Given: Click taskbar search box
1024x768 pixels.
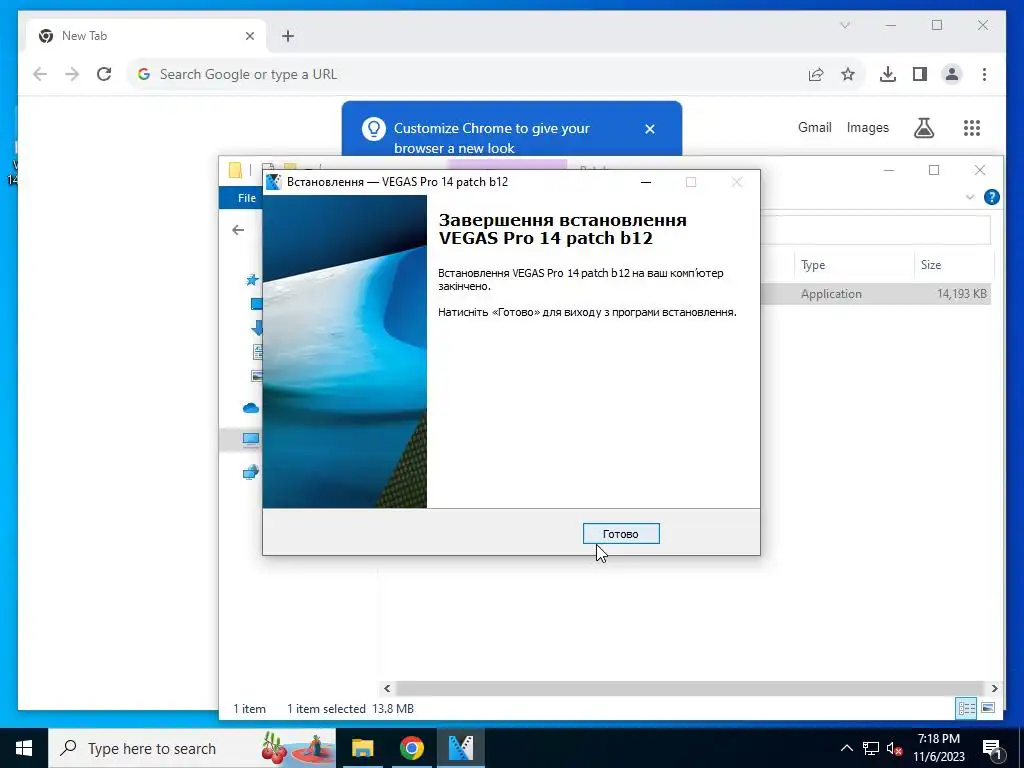Looking at the screenshot, I should (x=192, y=748).
